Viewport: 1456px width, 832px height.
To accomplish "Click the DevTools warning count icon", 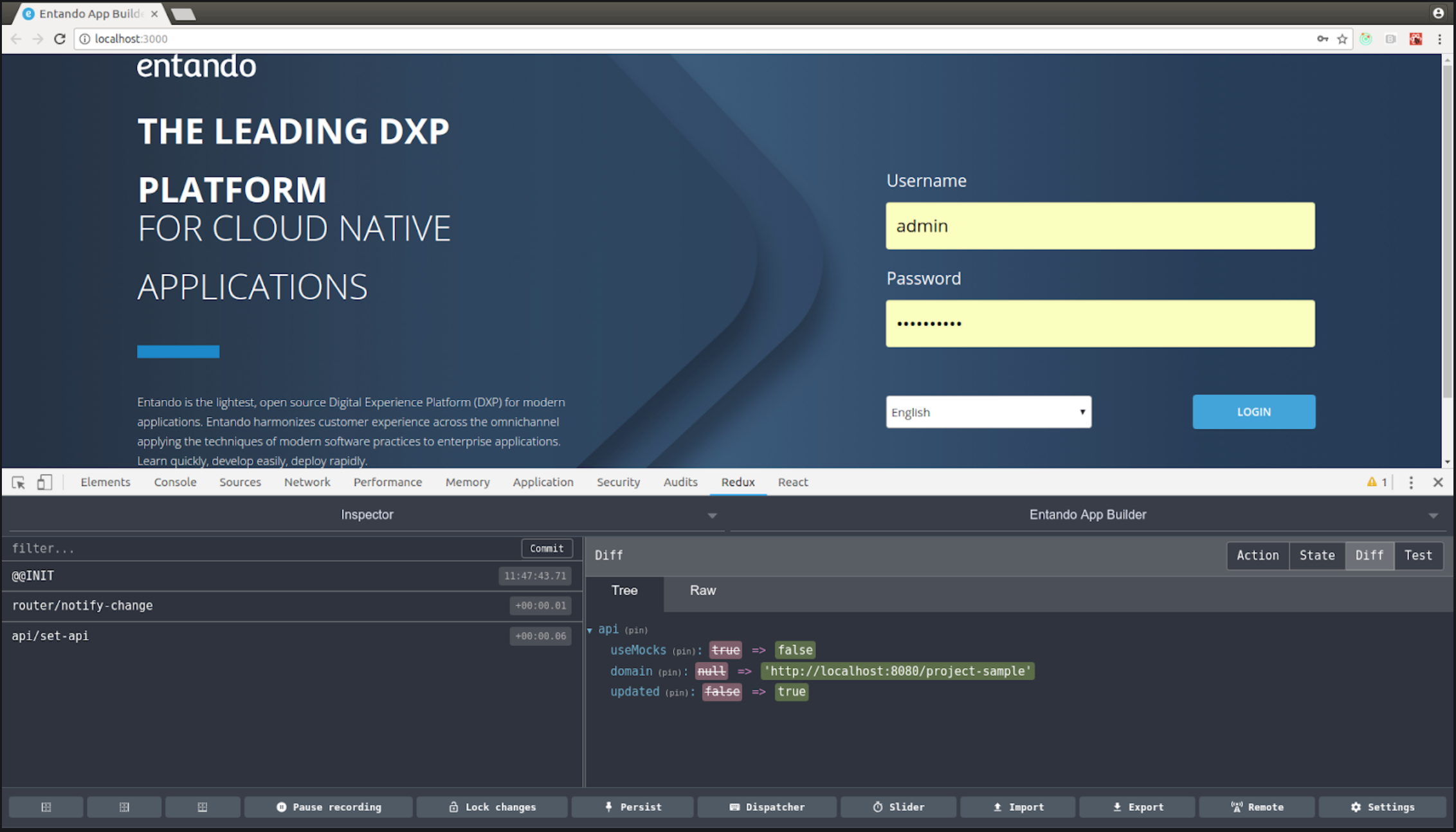I will 1377,482.
